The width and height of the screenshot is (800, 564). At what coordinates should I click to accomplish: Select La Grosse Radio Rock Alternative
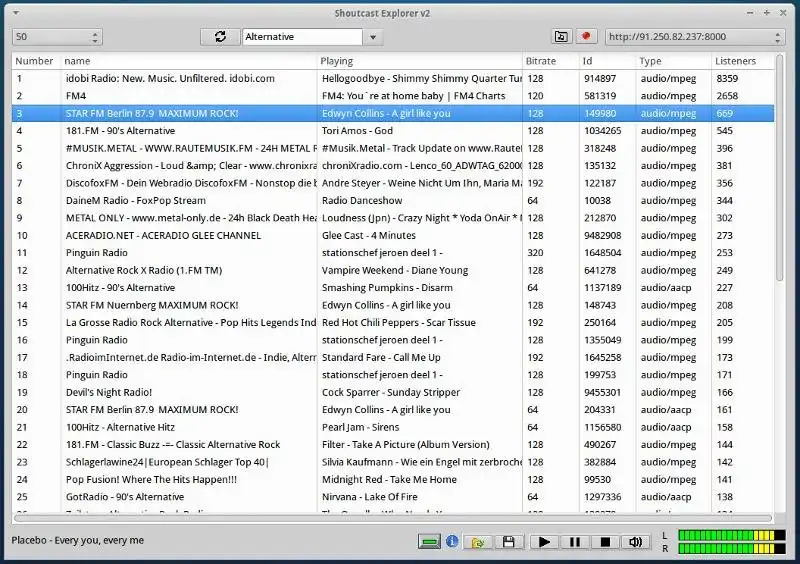393,323
